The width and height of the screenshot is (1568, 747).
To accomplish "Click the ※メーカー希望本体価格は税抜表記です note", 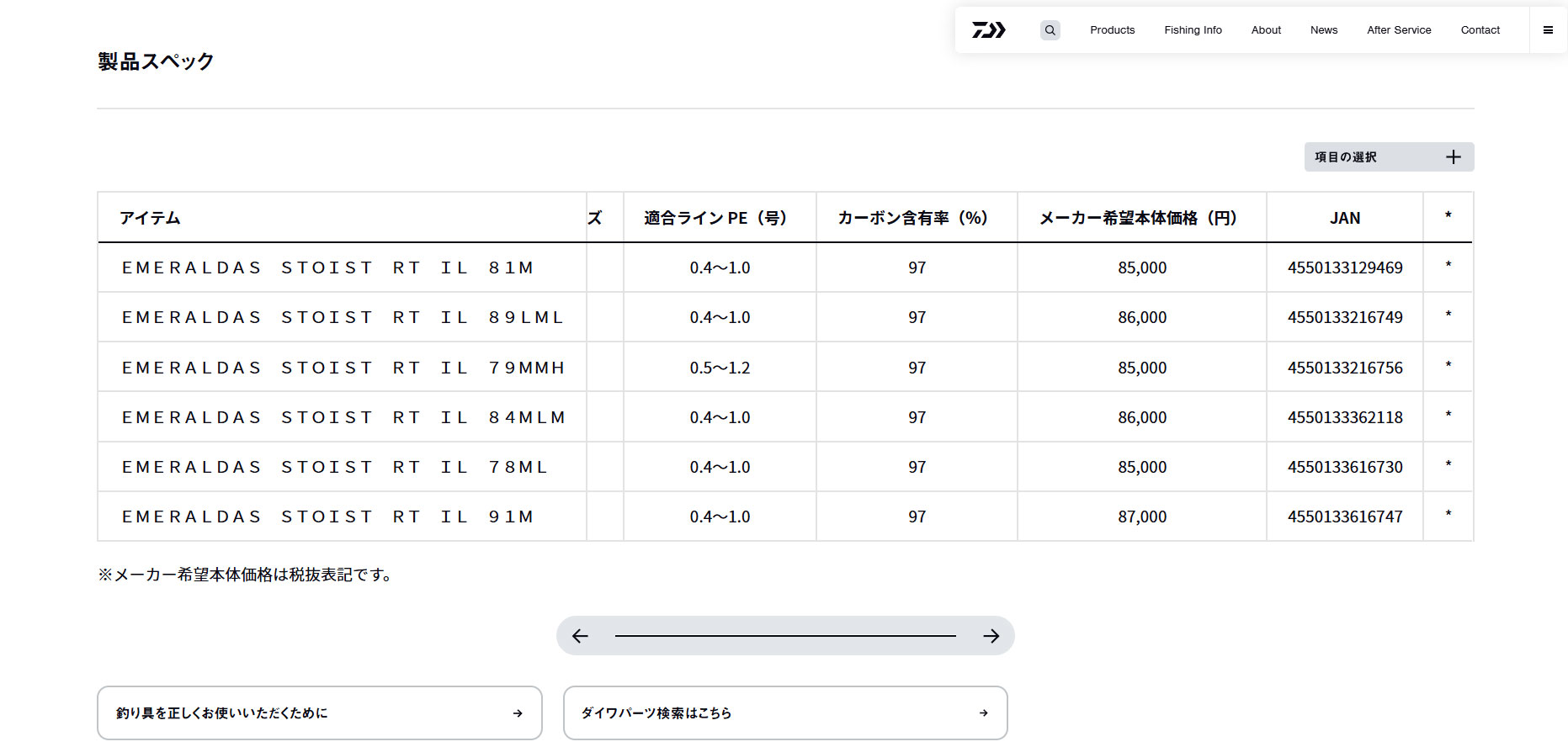I will coord(245,575).
